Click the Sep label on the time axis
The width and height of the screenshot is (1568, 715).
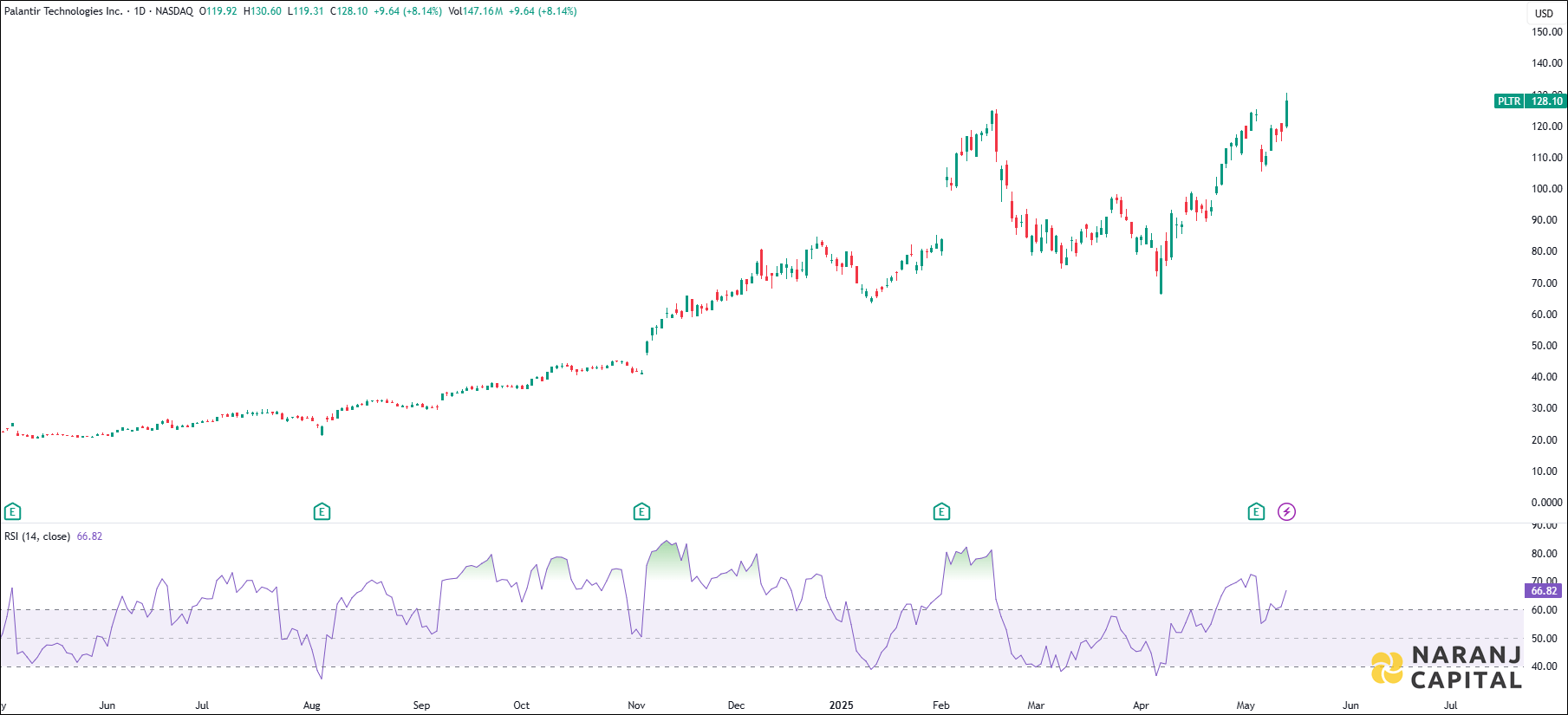point(421,705)
